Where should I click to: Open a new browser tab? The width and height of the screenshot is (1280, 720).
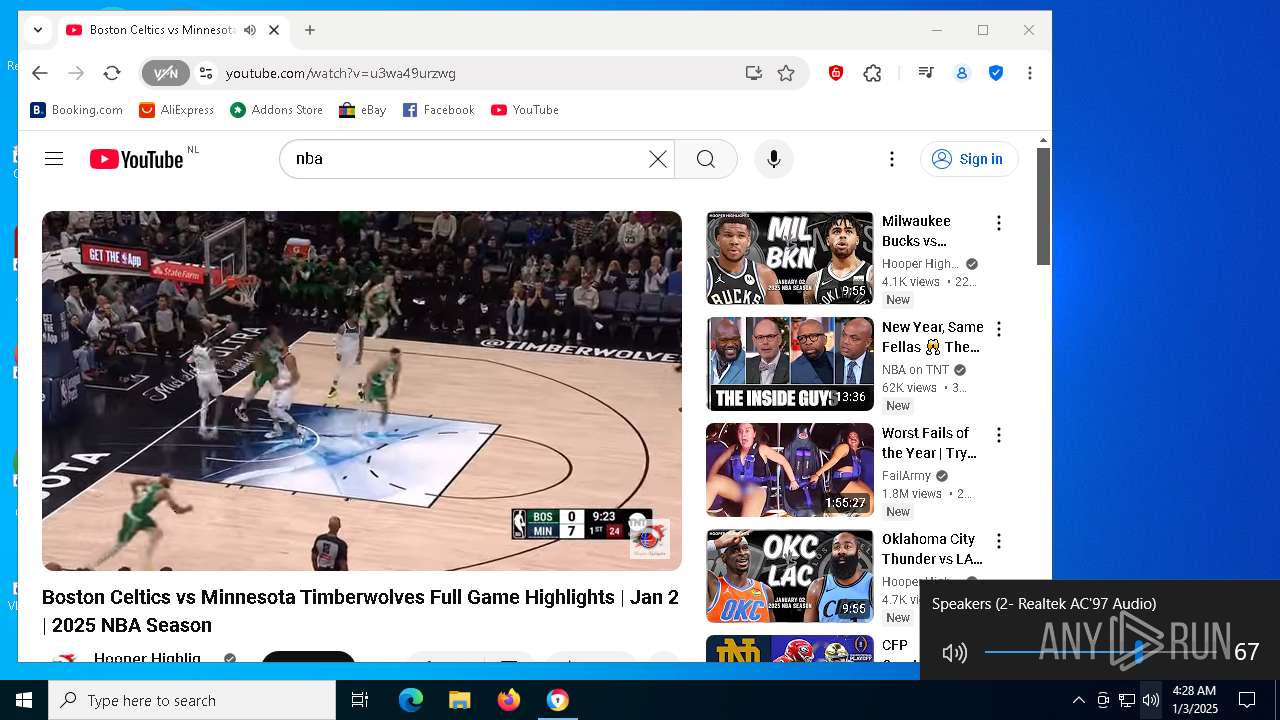310,30
